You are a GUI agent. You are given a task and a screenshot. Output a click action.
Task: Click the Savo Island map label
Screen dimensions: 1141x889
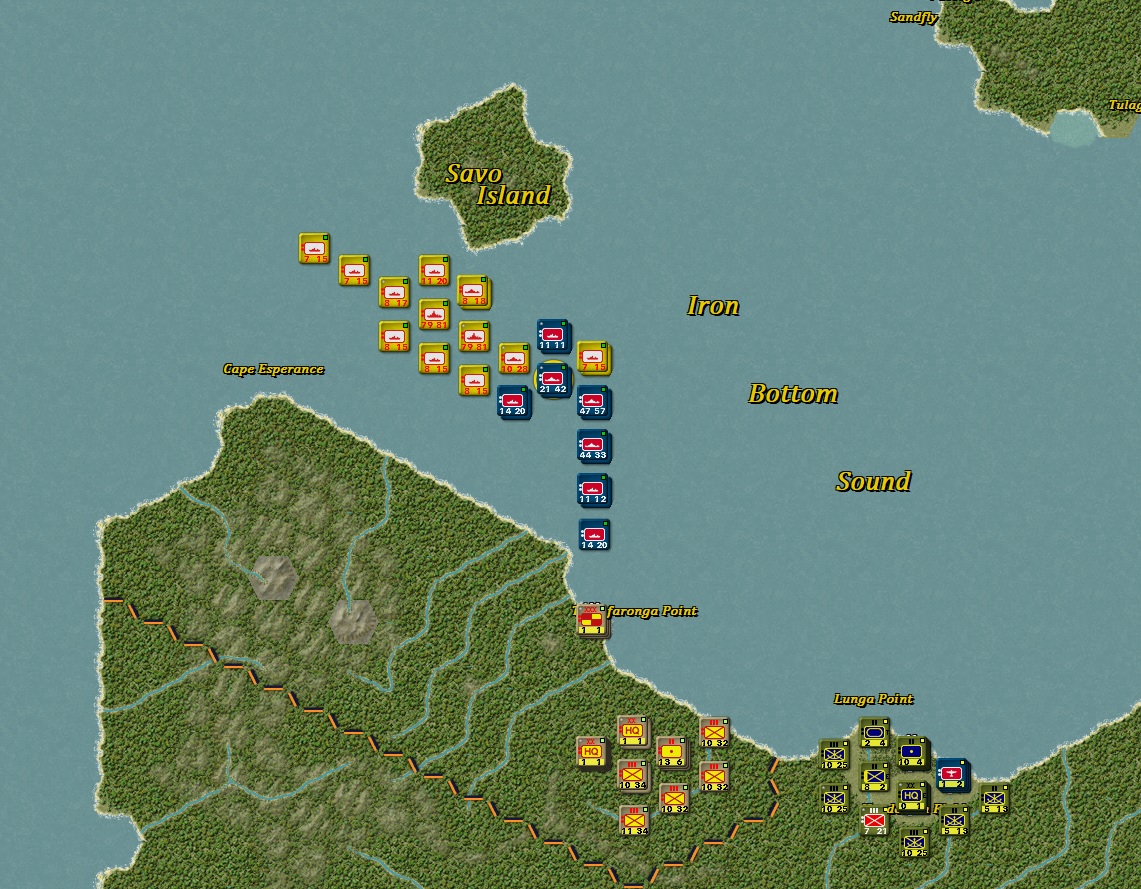(498, 184)
